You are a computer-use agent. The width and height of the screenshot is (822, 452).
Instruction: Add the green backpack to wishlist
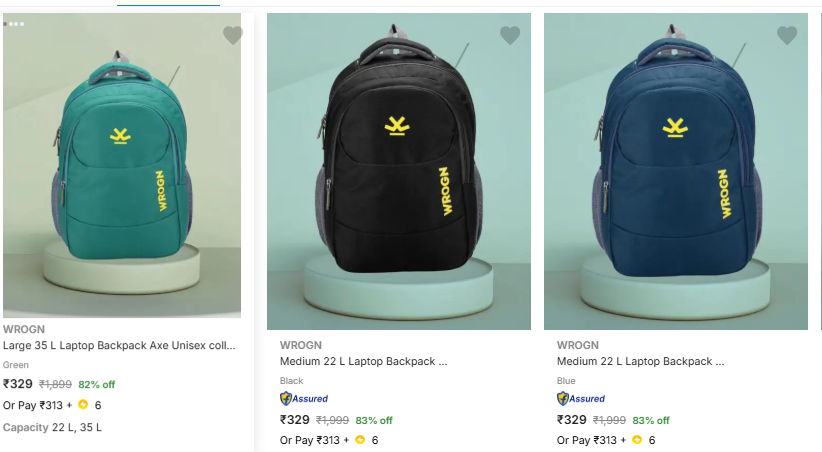(233, 36)
